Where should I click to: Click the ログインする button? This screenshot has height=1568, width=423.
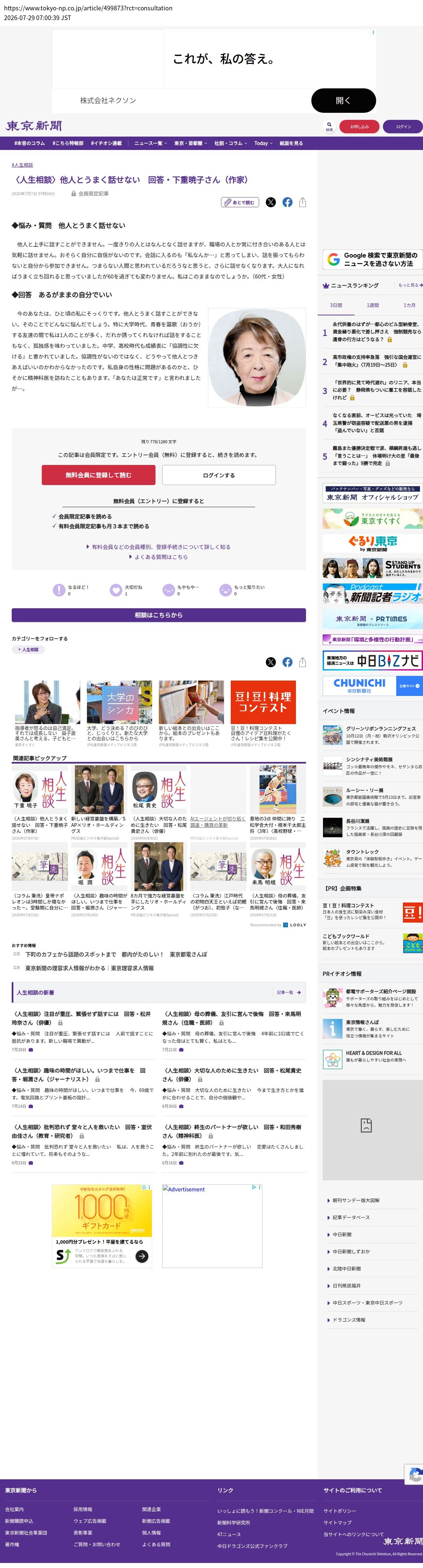coord(219,475)
